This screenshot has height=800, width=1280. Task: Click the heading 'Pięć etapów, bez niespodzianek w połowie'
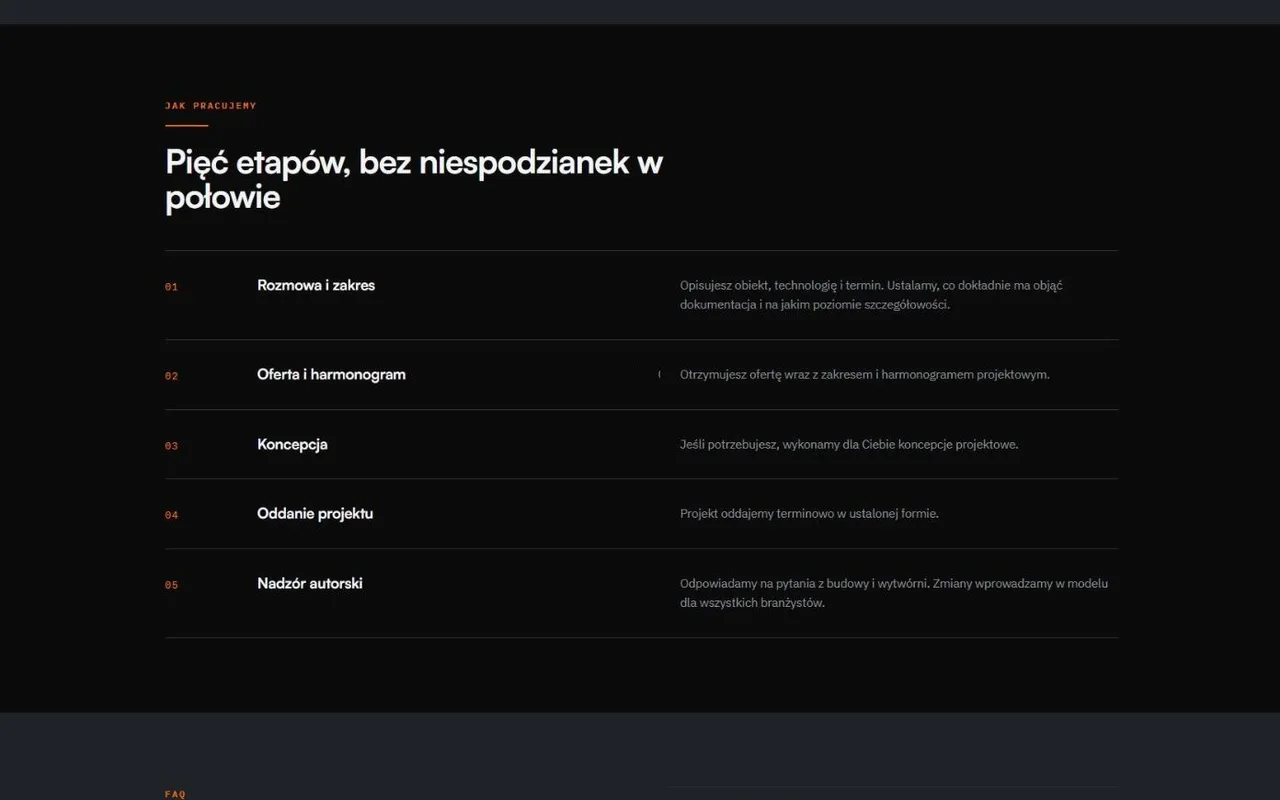pyautogui.click(x=414, y=179)
